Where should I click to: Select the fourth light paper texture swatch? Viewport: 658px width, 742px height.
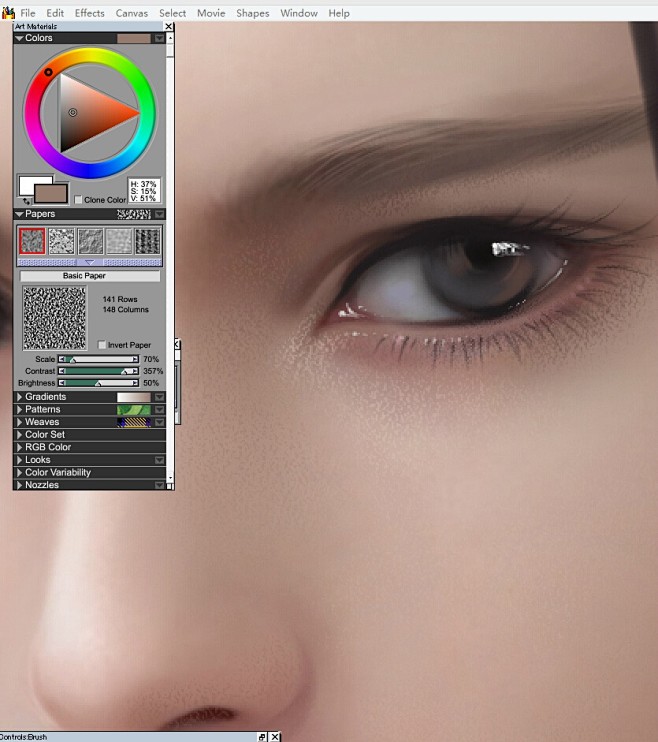click(x=119, y=241)
